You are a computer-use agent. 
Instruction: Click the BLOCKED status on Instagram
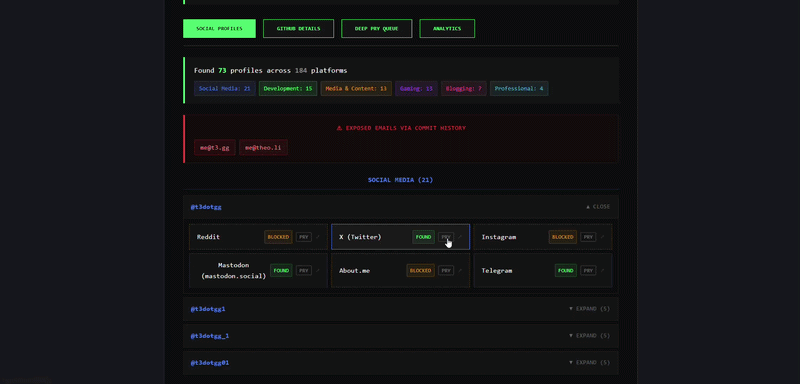563,237
